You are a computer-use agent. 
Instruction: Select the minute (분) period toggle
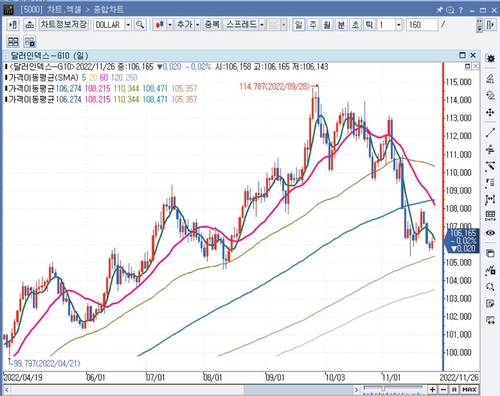341,25
